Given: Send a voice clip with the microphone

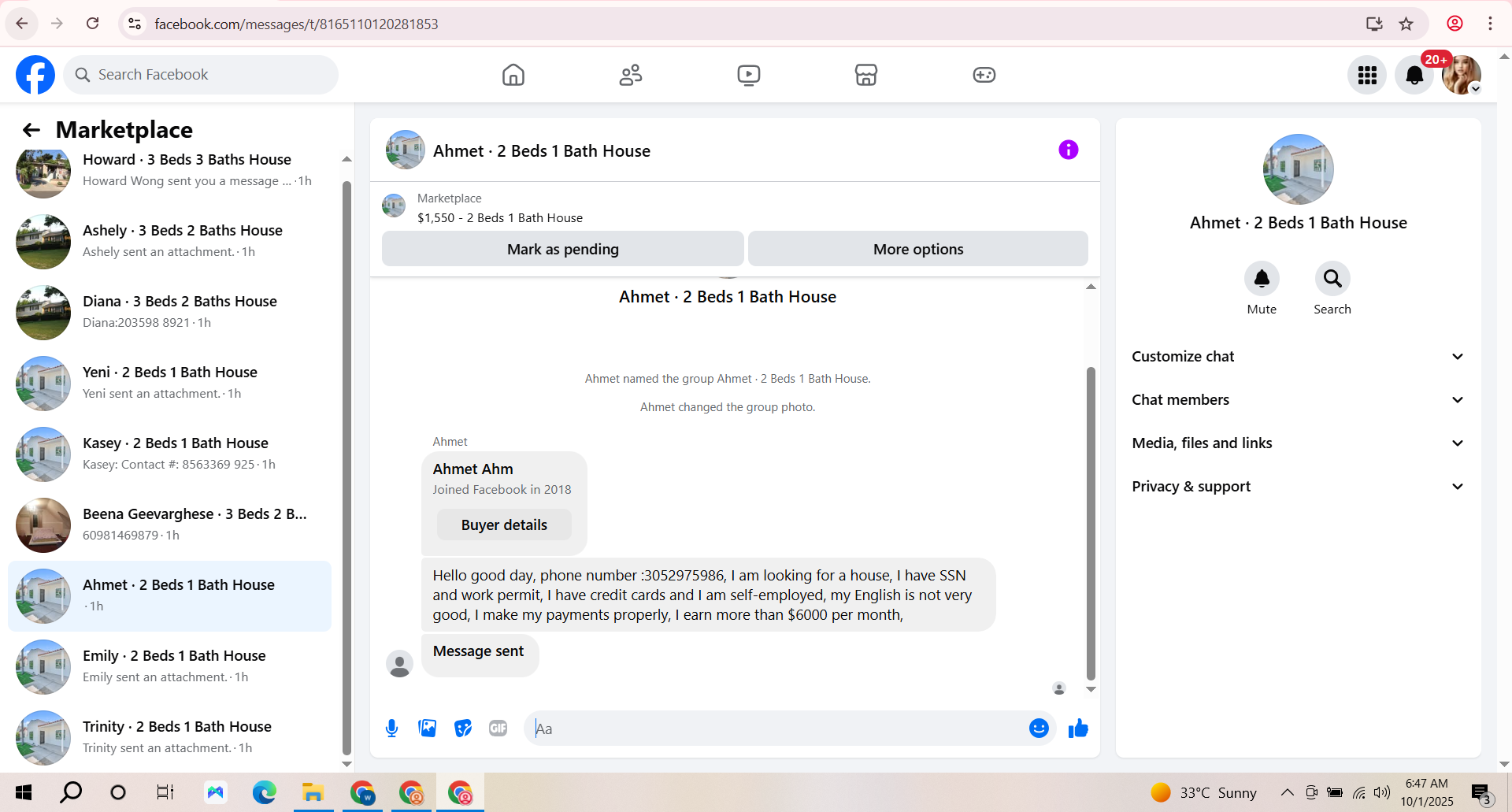Looking at the screenshot, I should pyautogui.click(x=391, y=729).
